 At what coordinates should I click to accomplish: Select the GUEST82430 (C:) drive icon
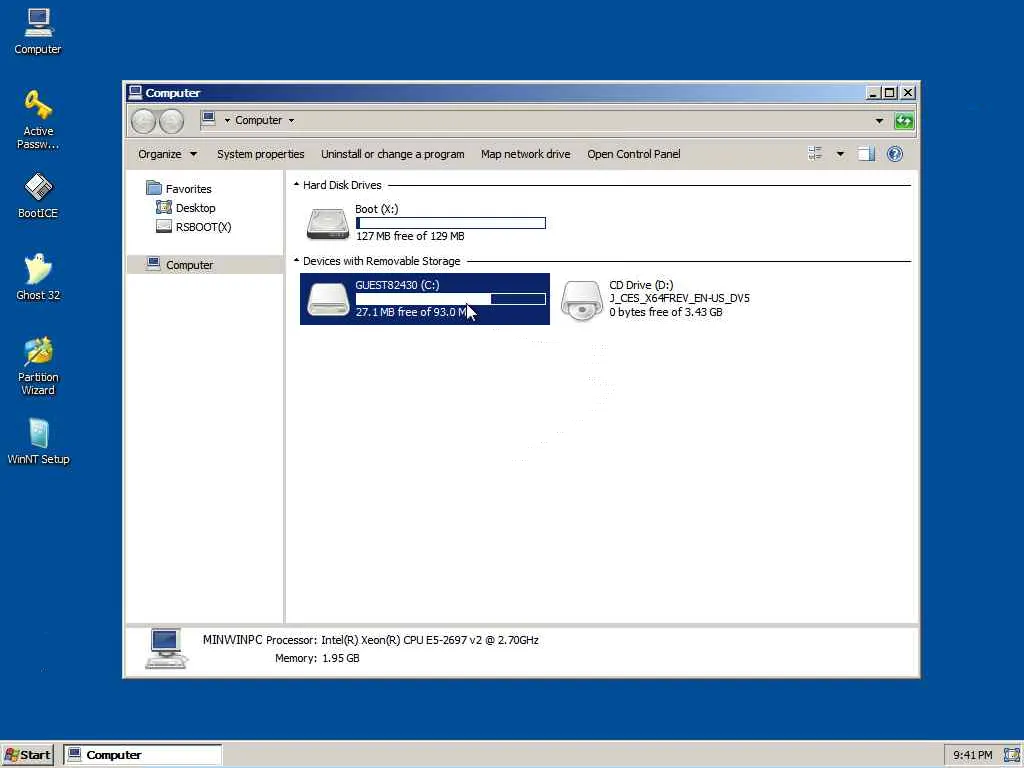(328, 299)
